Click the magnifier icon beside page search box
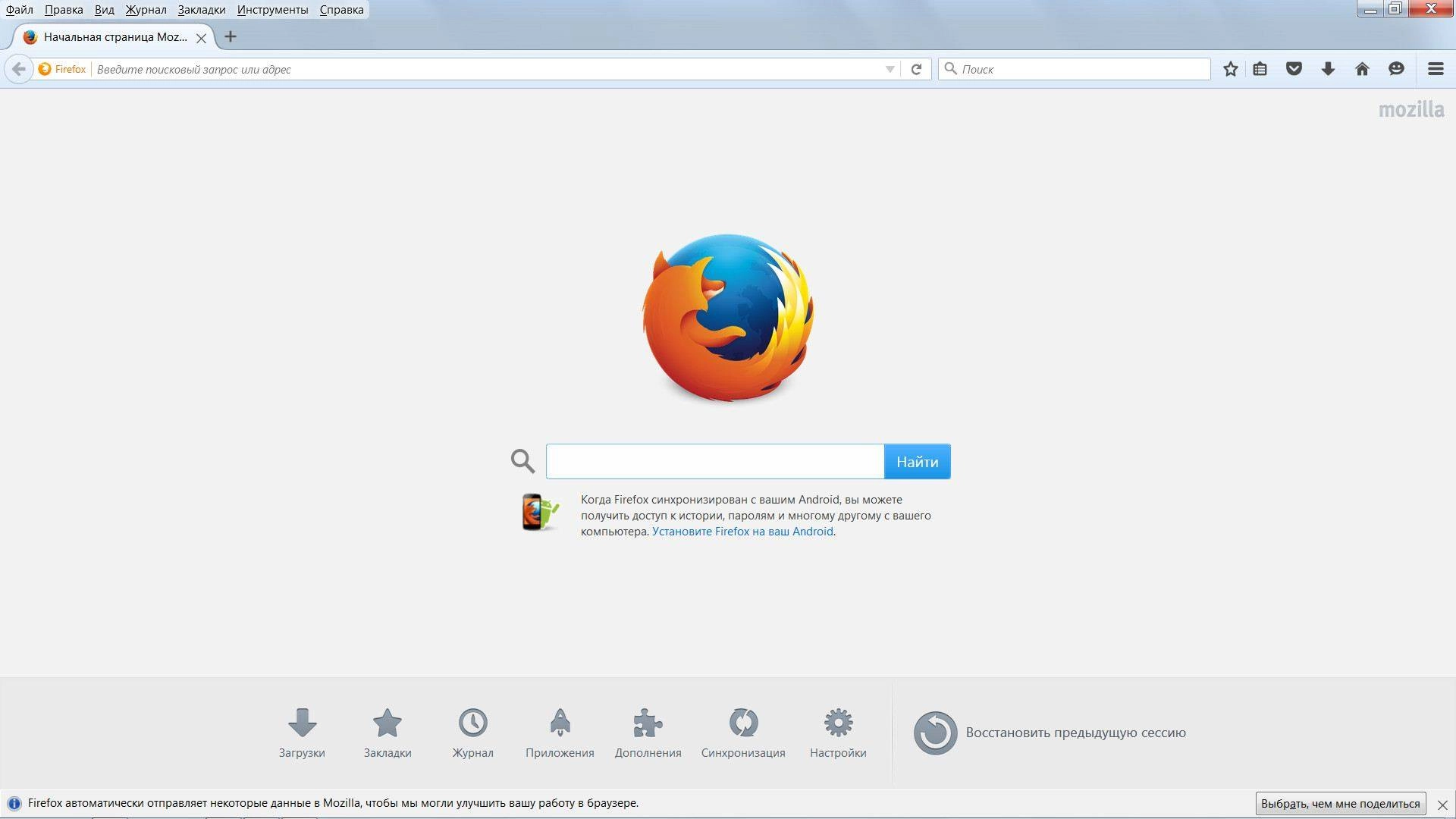The image size is (1456, 819). tap(522, 461)
